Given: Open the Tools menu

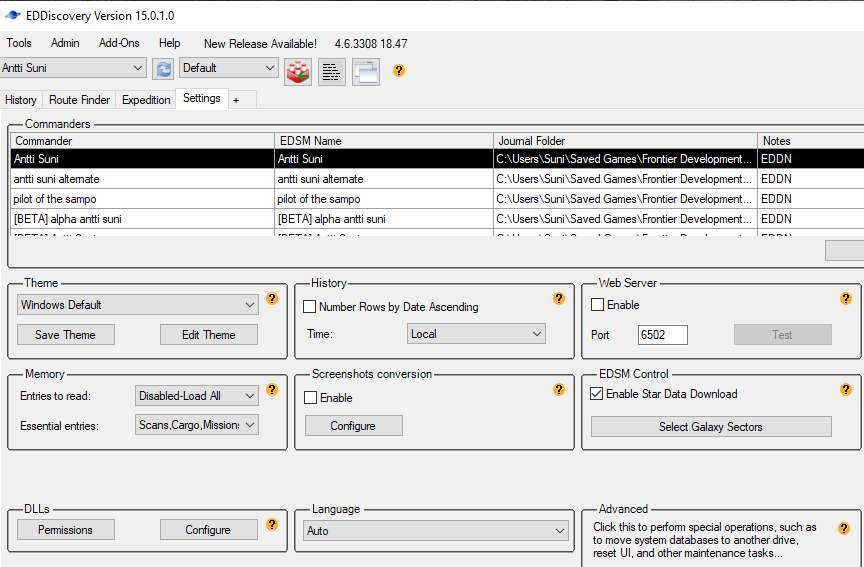Looking at the screenshot, I should point(19,43).
